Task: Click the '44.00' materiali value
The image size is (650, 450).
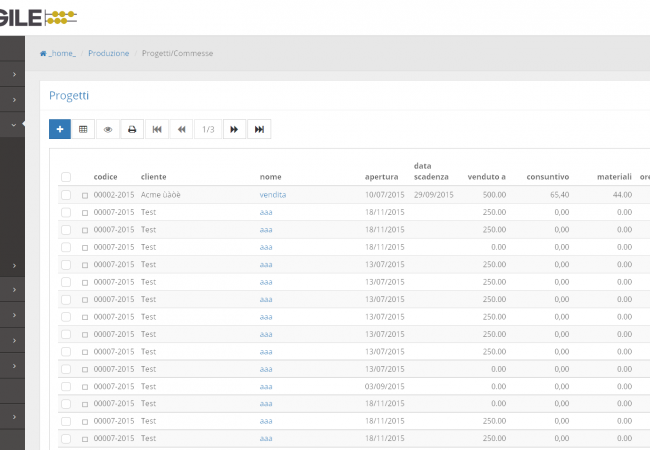Action: pos(622,195)
